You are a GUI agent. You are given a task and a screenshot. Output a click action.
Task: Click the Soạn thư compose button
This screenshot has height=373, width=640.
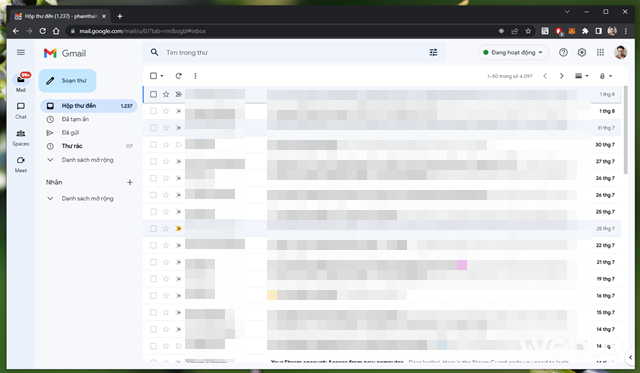67,81
